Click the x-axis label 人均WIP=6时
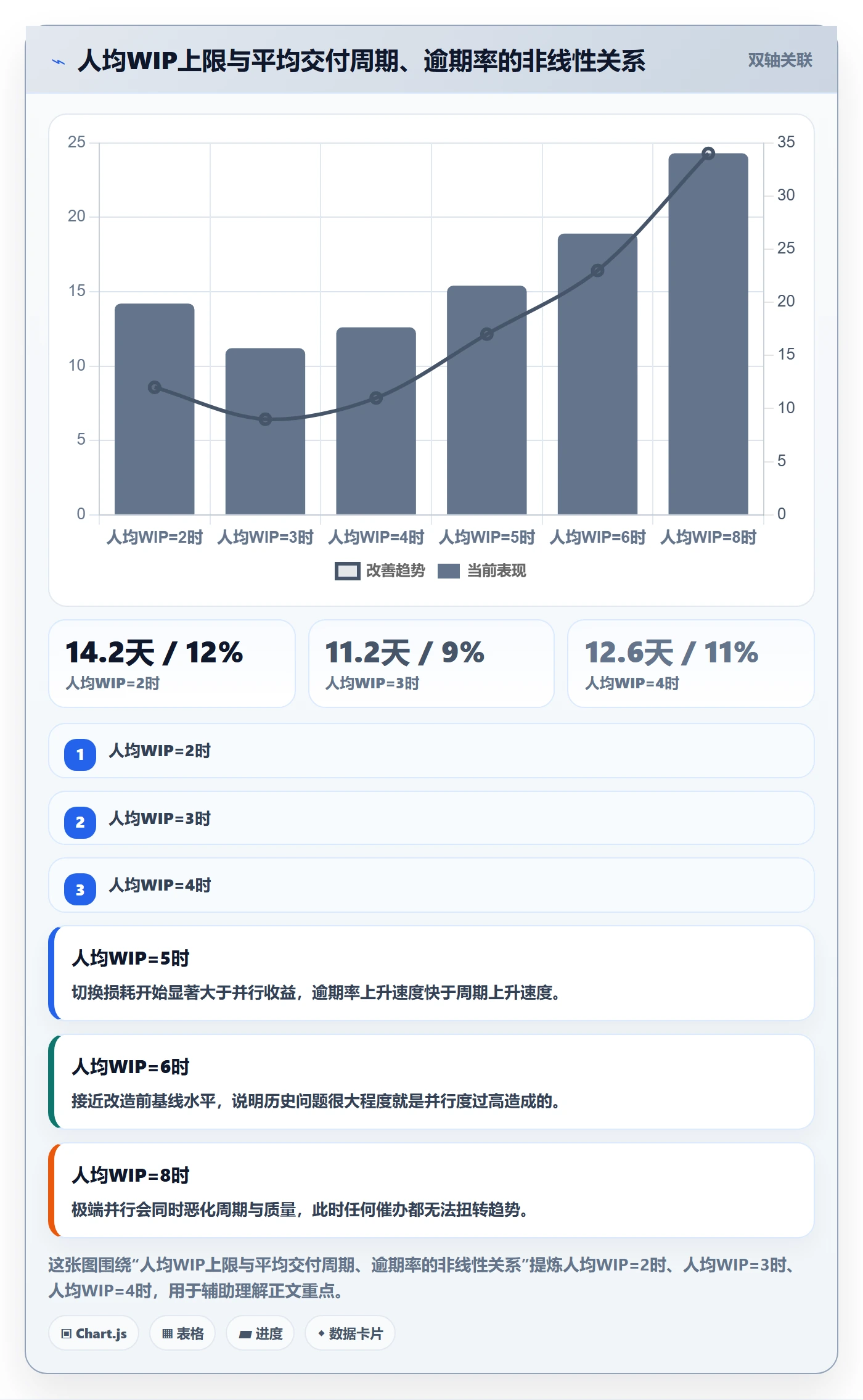 coord(597,537)
